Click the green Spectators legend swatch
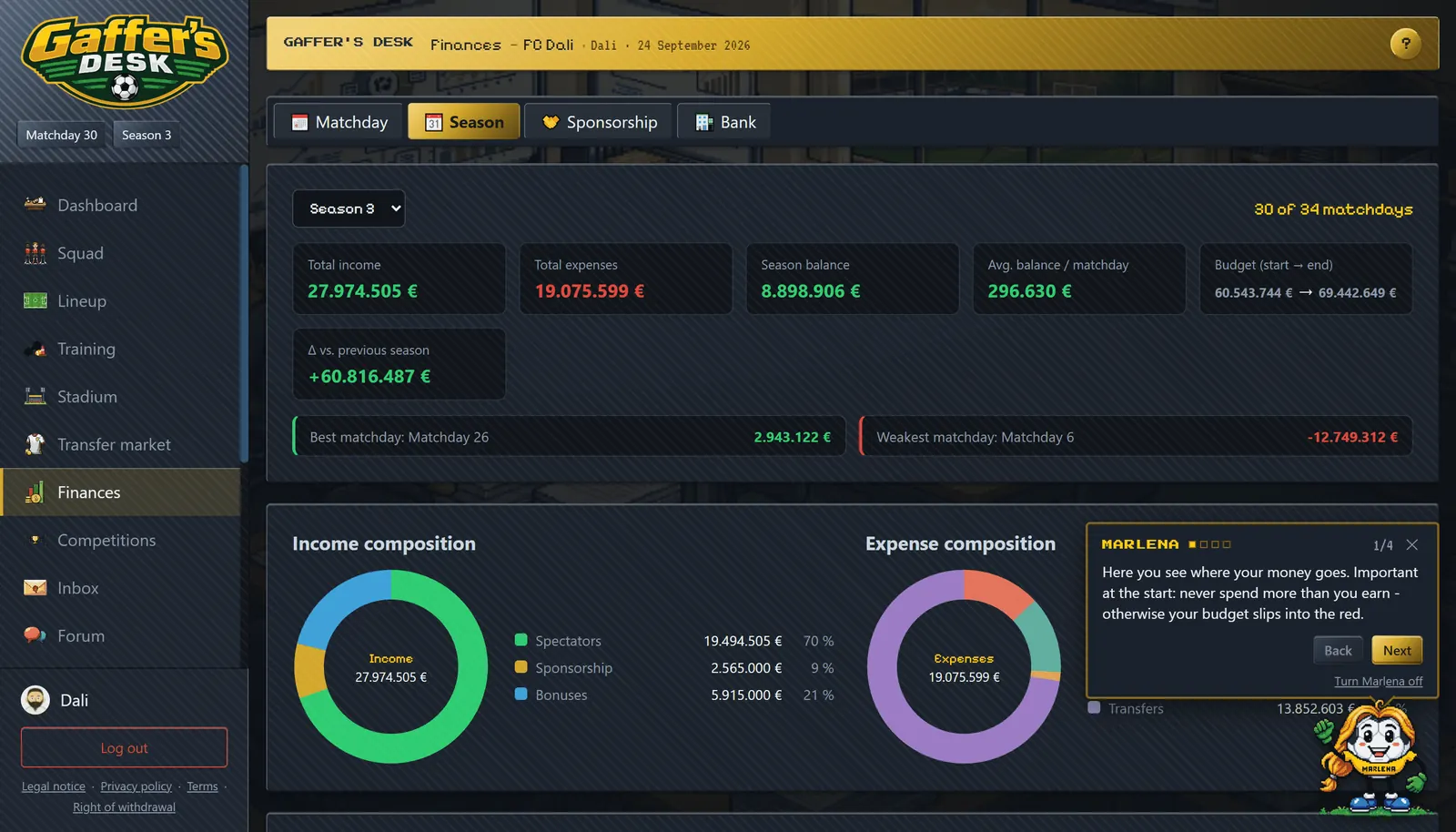The height and width of the screenshot is (832, 1456). 521,640
